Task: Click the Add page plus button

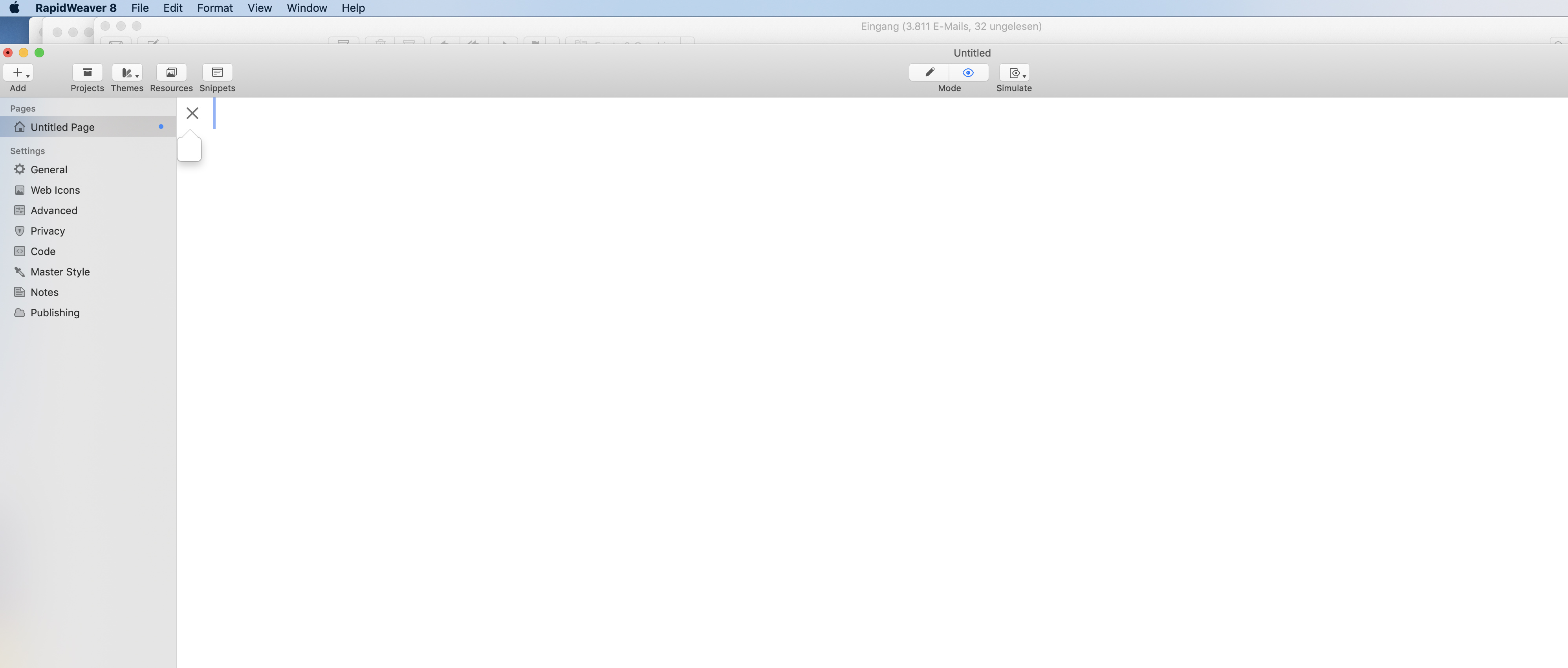Action: 18,72
